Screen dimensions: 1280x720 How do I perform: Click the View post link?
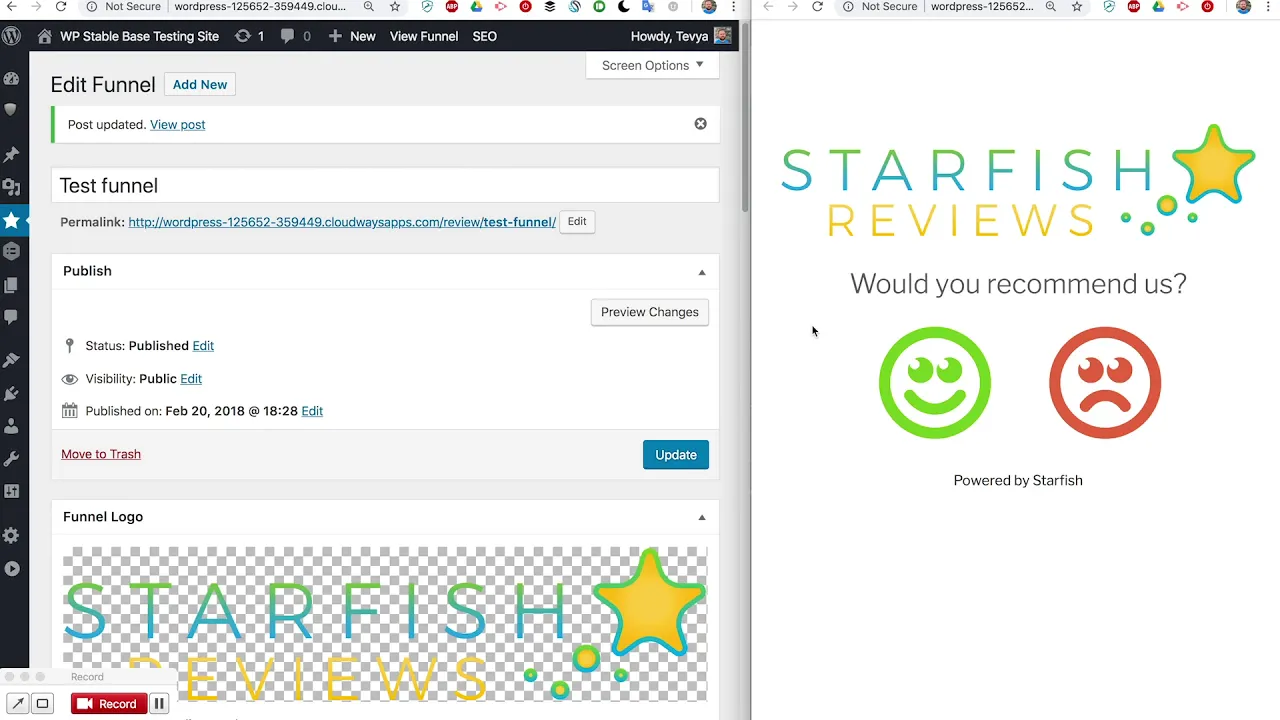(177, 125)
